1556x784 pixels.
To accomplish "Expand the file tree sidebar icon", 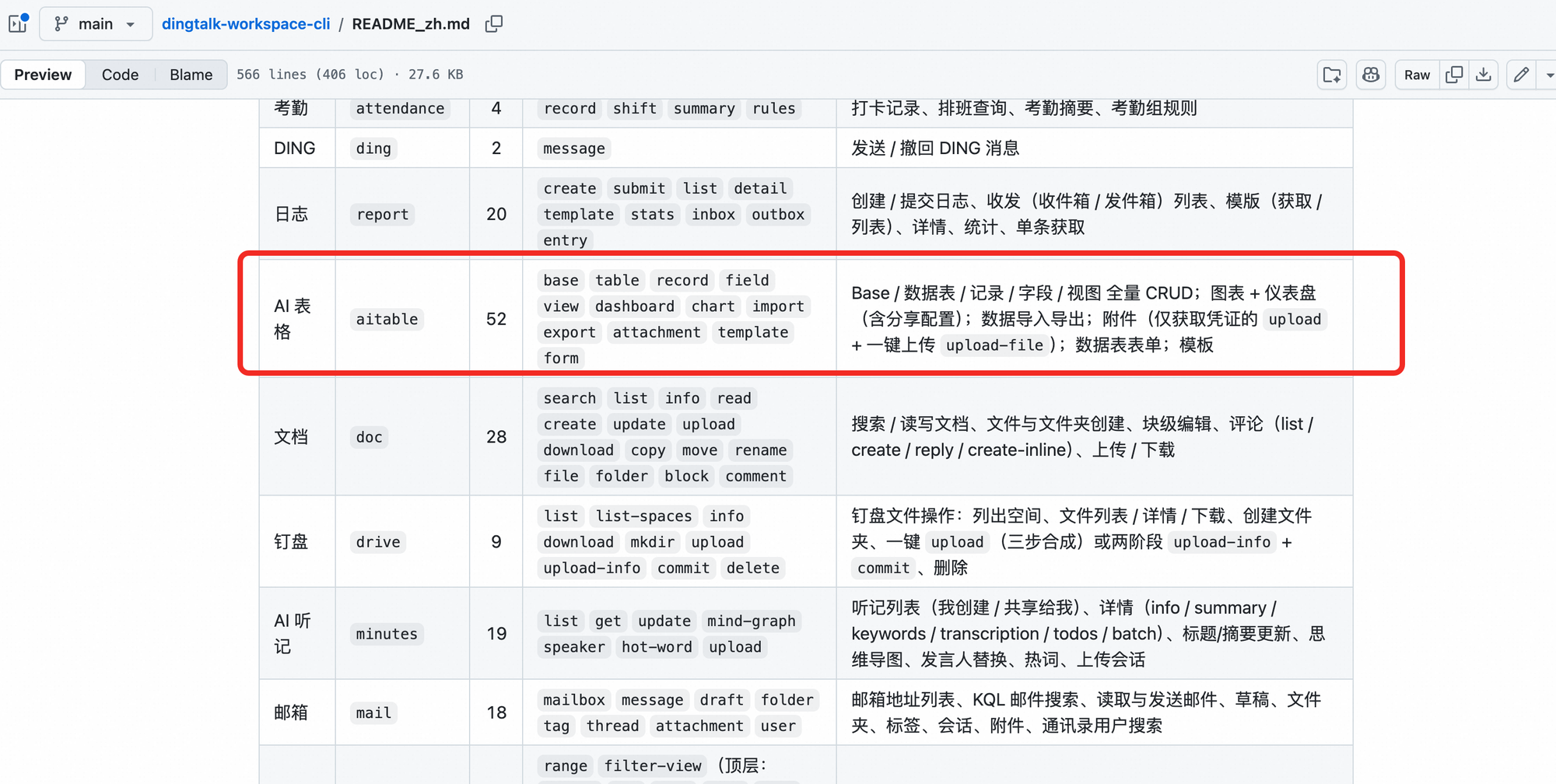I will (x=19, y=23).
